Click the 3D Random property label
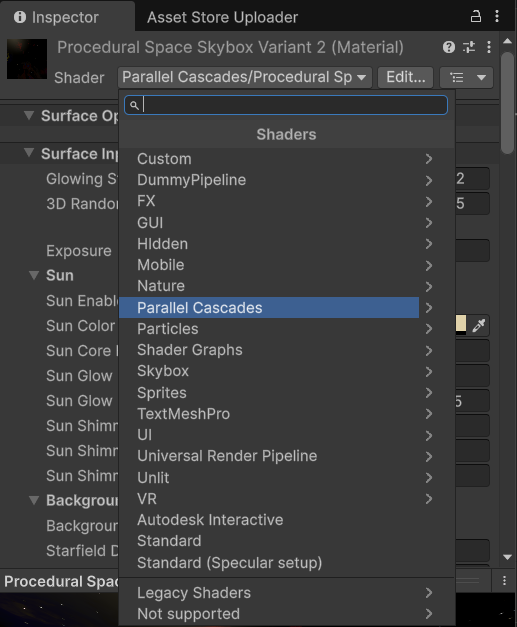The width and height of the screenshot is (517, 627). click(82, 204)
